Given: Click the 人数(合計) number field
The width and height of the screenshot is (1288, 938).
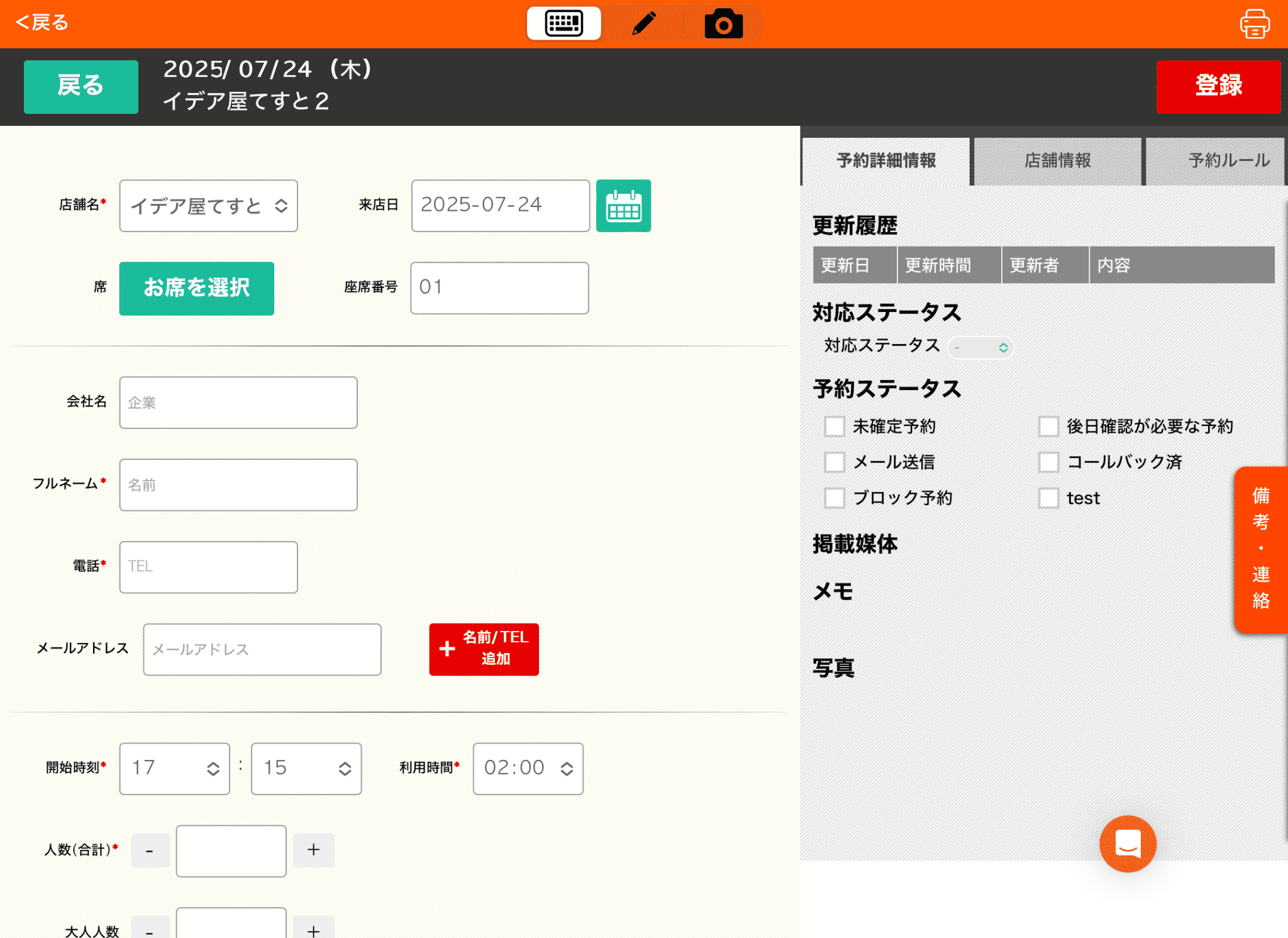Looking at the screenshot, I should [x=231, y=851].
